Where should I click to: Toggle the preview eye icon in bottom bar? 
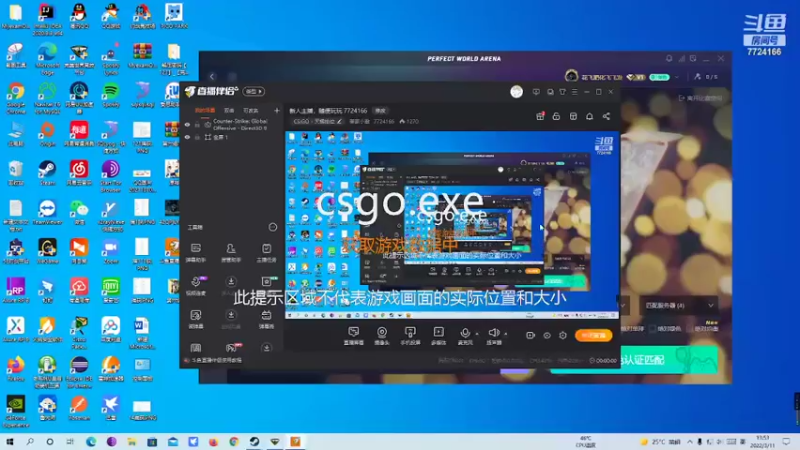[x=547, y=335]
